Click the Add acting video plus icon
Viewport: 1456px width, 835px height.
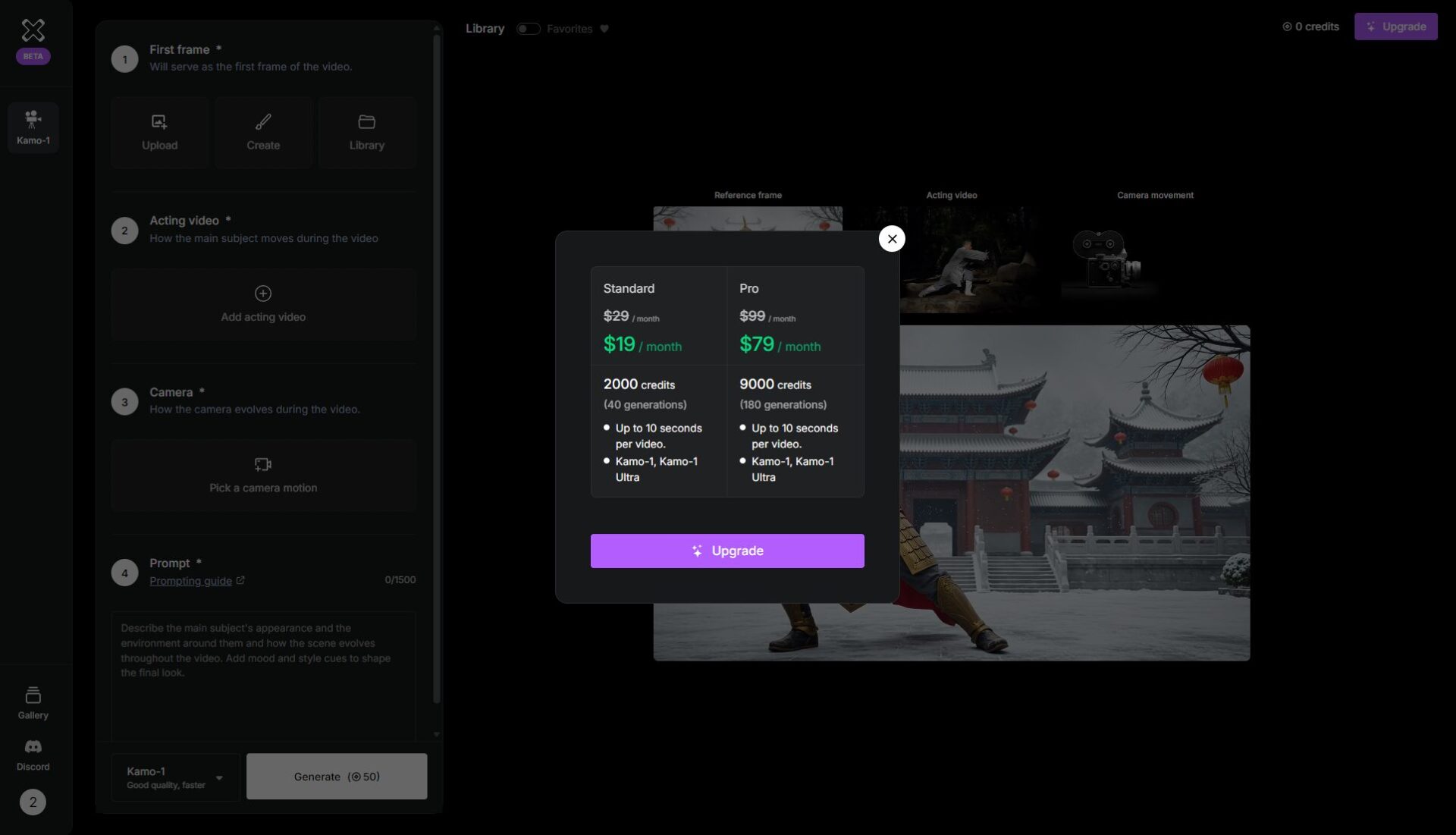tap(263, 294)
